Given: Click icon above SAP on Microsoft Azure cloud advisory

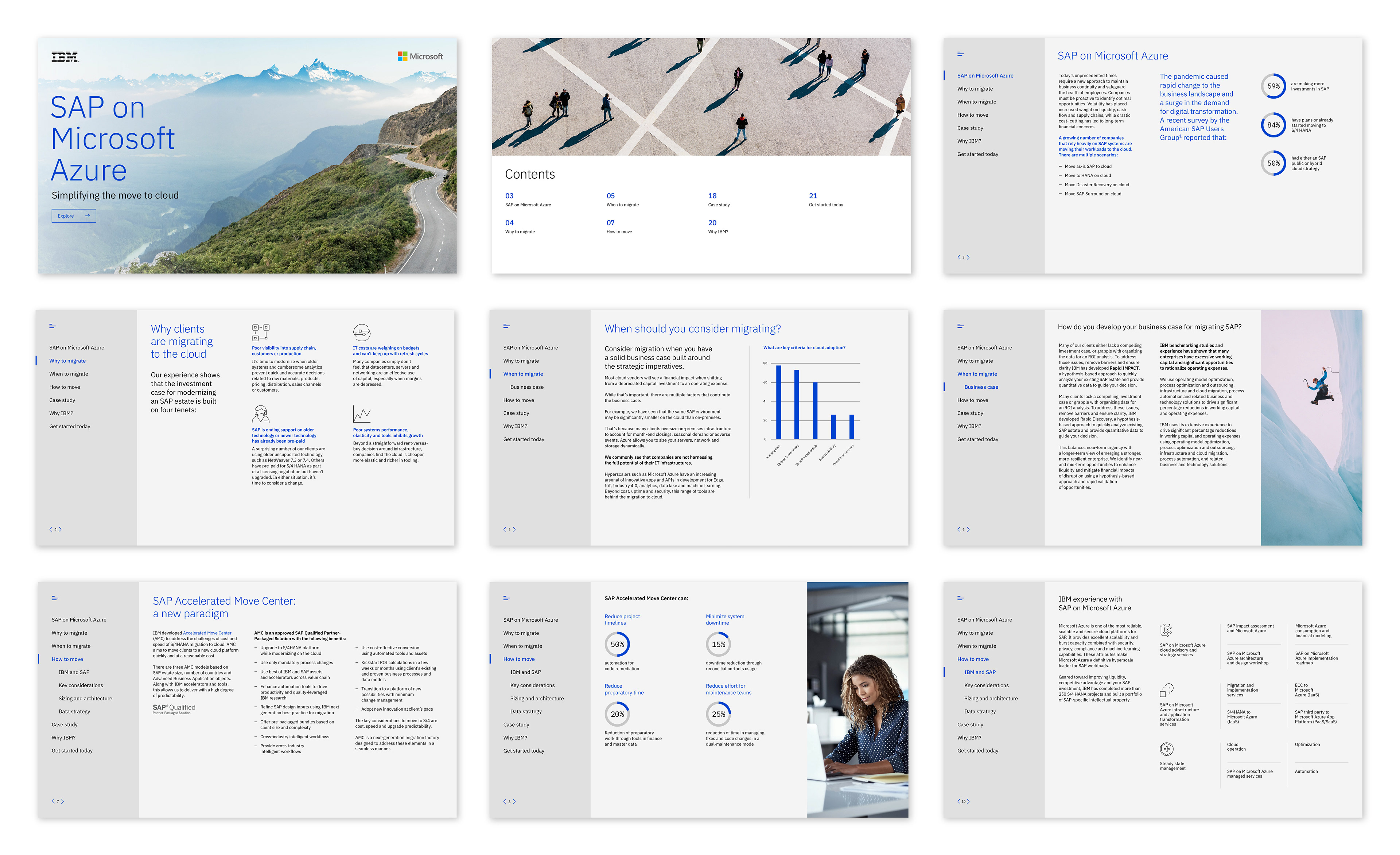Looking at the screenshot, I should coord(1166,630).
